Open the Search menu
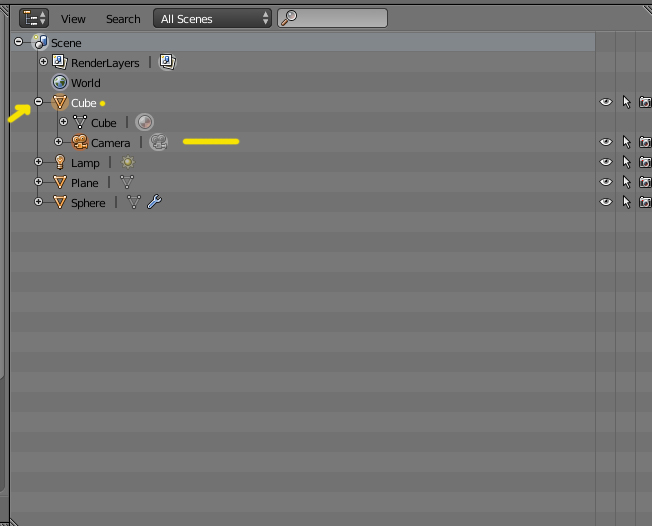This screenshot has height=526, width=652. coord(123,19)
